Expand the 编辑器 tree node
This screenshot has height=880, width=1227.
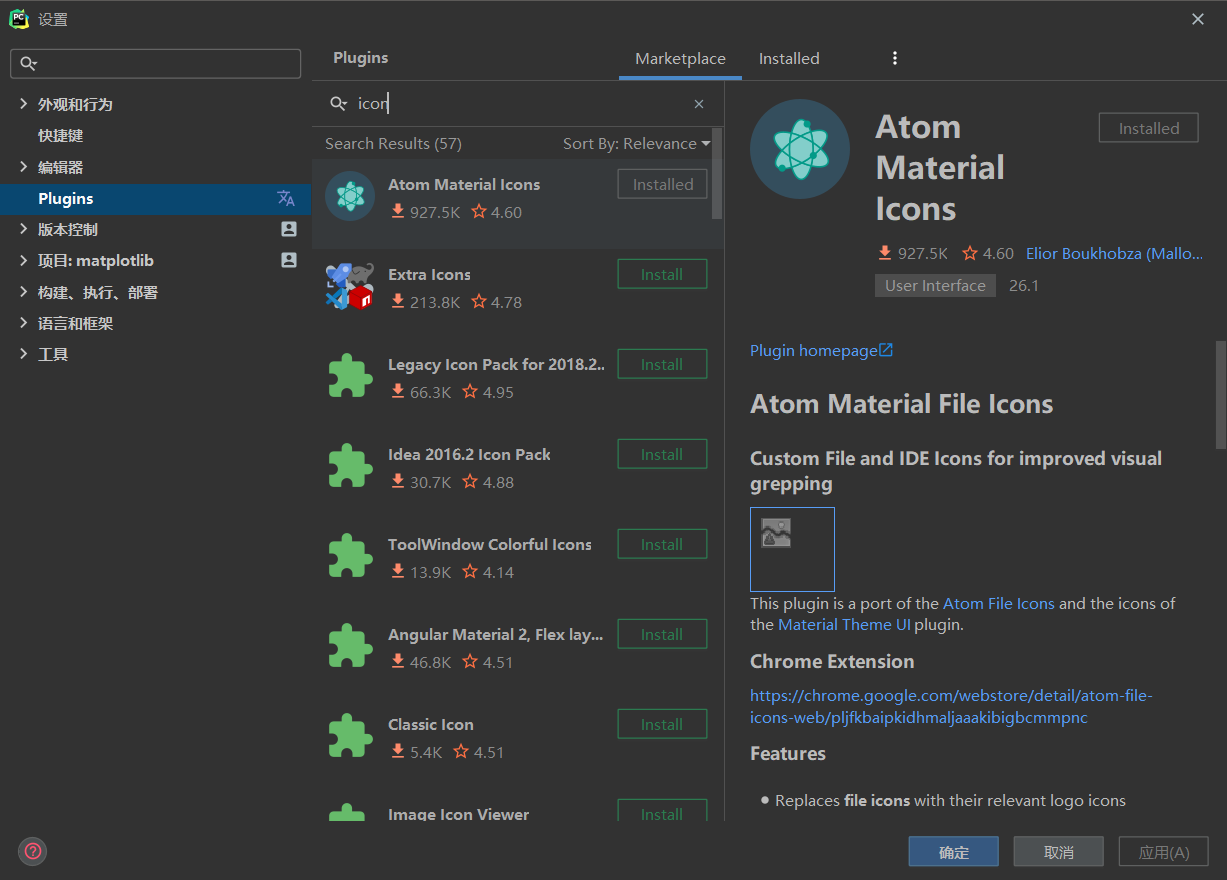(x=24, y=167)
